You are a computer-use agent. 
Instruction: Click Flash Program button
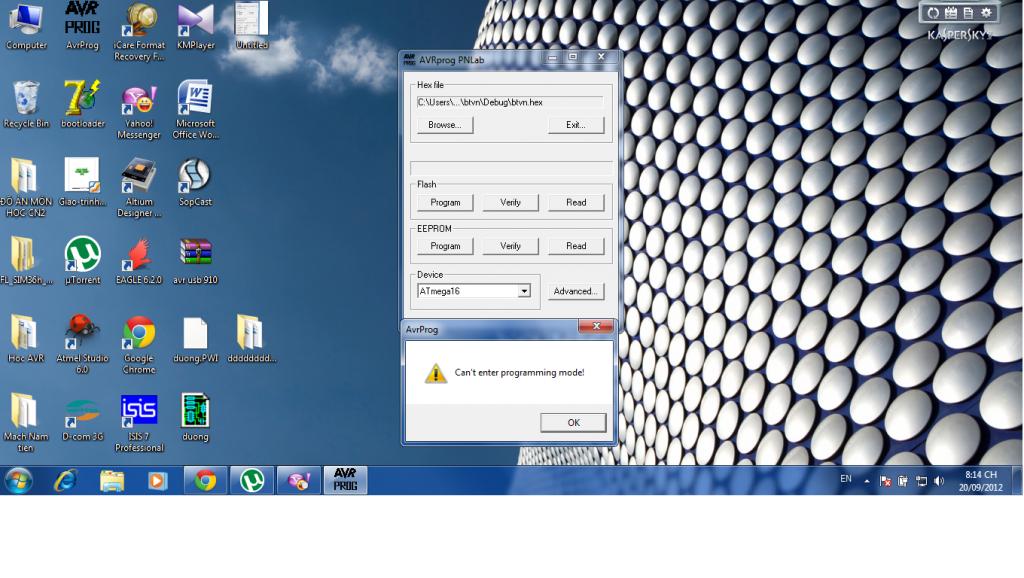pos(445,202)
